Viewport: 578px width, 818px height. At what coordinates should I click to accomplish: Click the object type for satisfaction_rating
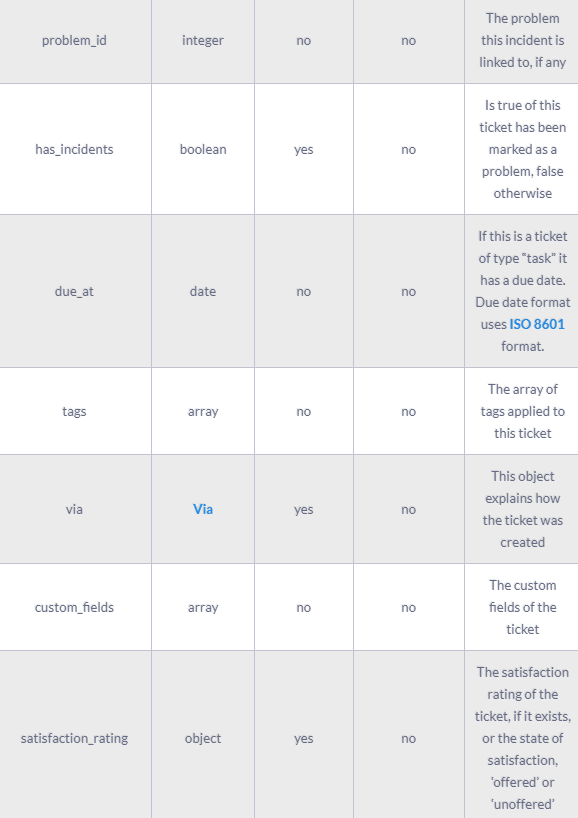tap(203, 738)
